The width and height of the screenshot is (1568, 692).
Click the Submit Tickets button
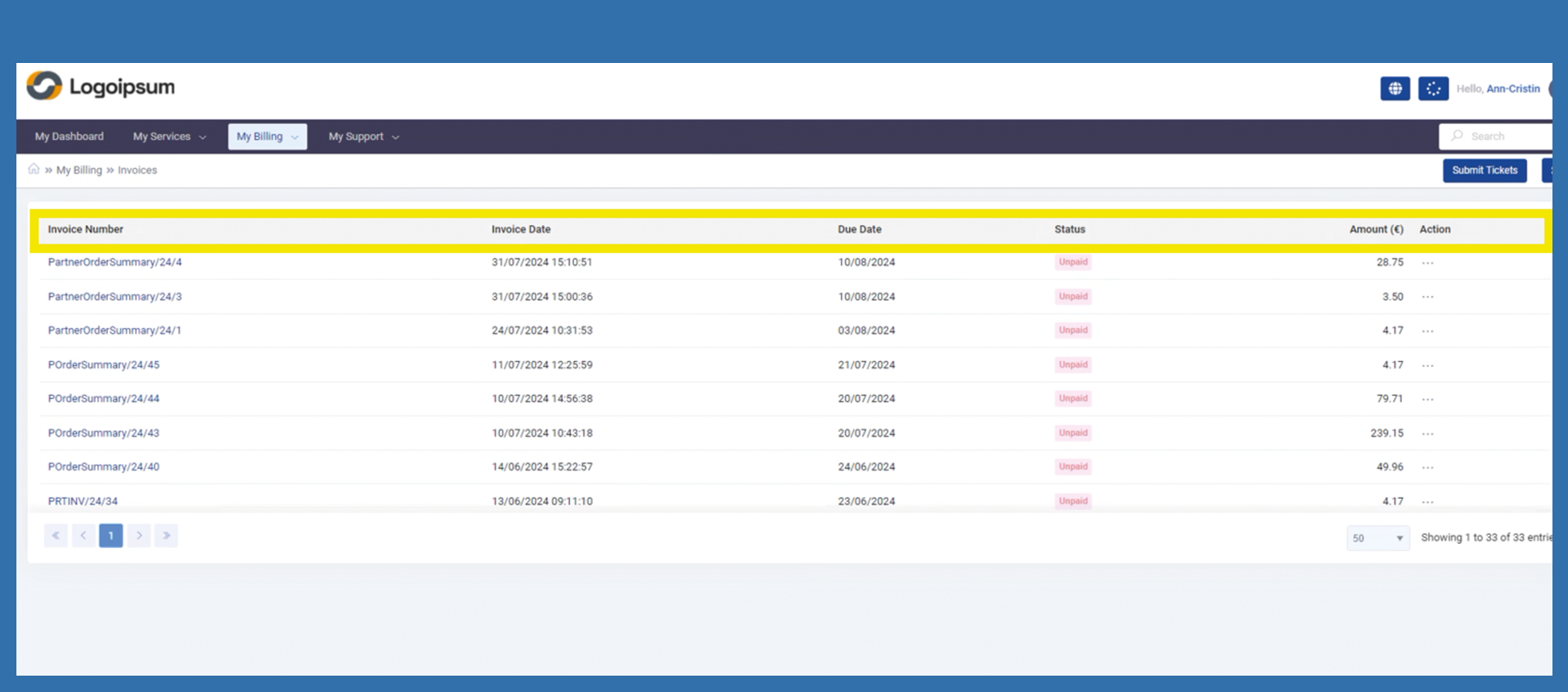point(1484,170)
